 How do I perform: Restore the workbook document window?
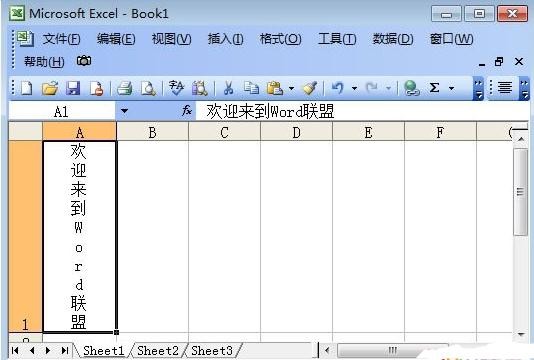click(x=499, y=62)
